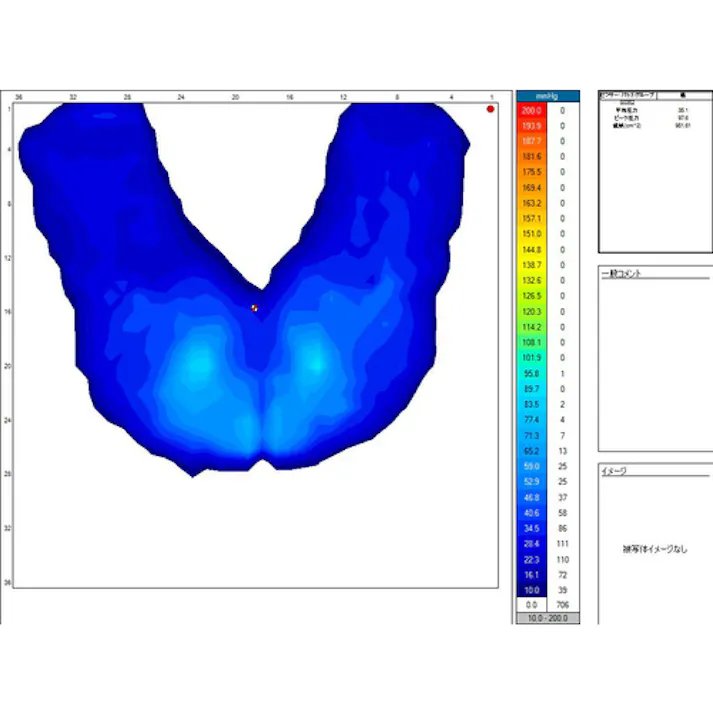Select the white 0.0 legend cell
The image size is (713, 713).
531,605
